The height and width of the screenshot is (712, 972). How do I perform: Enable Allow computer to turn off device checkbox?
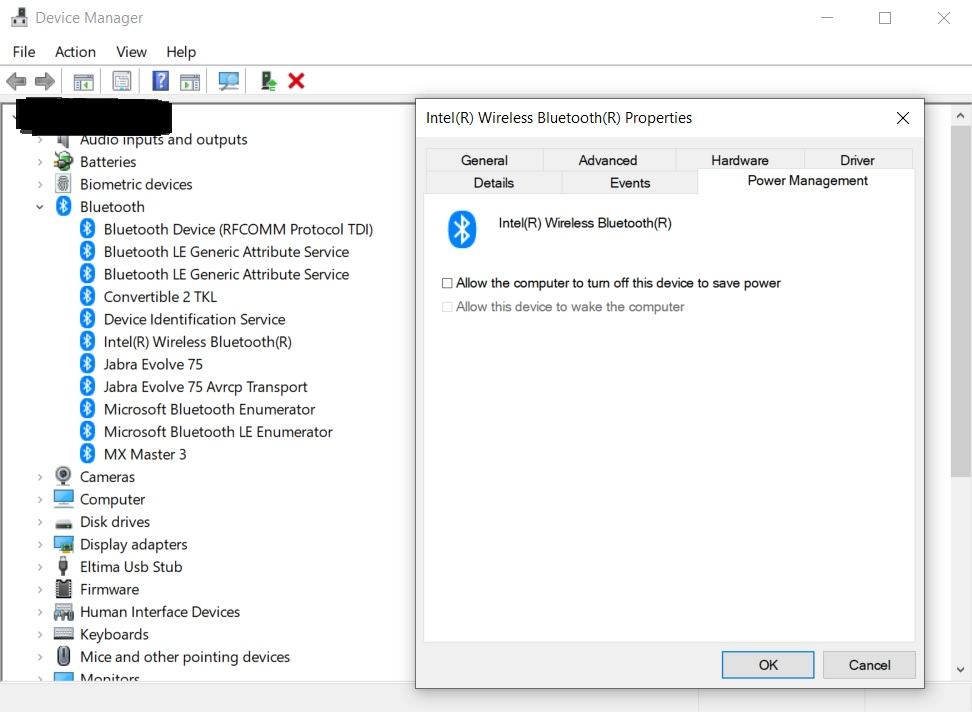pyautogui.click(x=447, y=283)
